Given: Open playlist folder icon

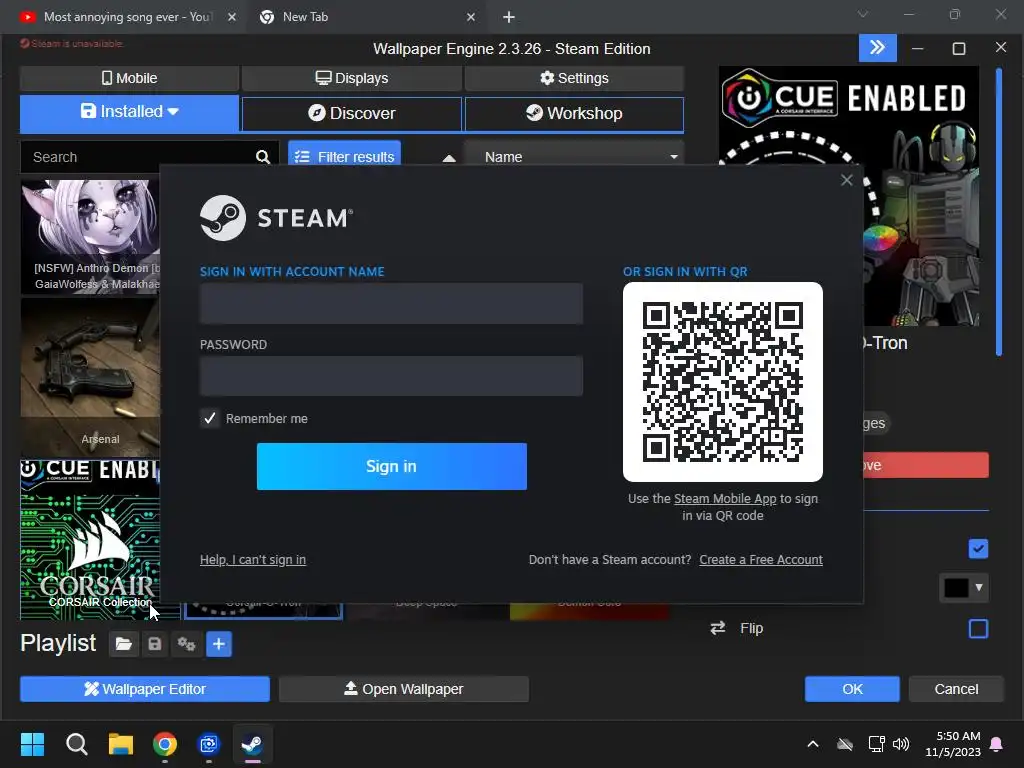Looking at the screenshot, I should [x=123, y=645].
